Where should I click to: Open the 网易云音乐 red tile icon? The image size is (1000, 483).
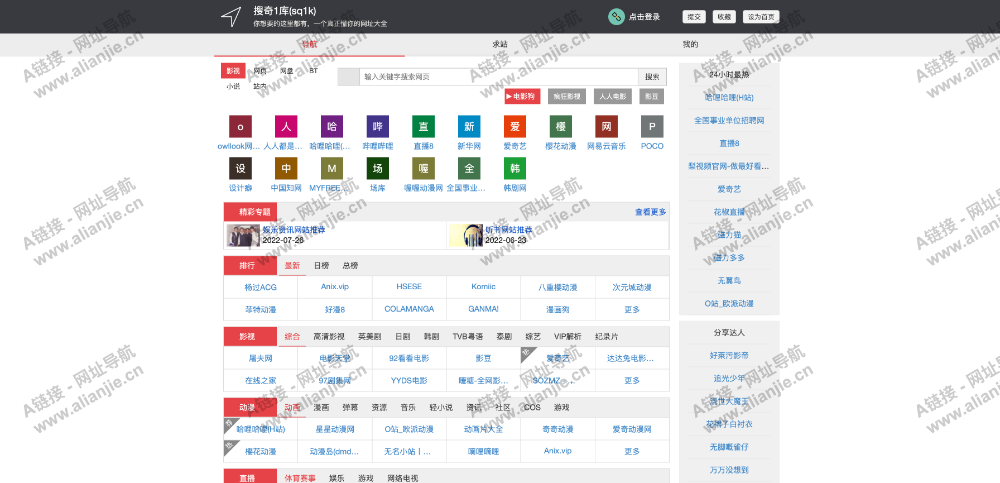[x=606, y=127]
